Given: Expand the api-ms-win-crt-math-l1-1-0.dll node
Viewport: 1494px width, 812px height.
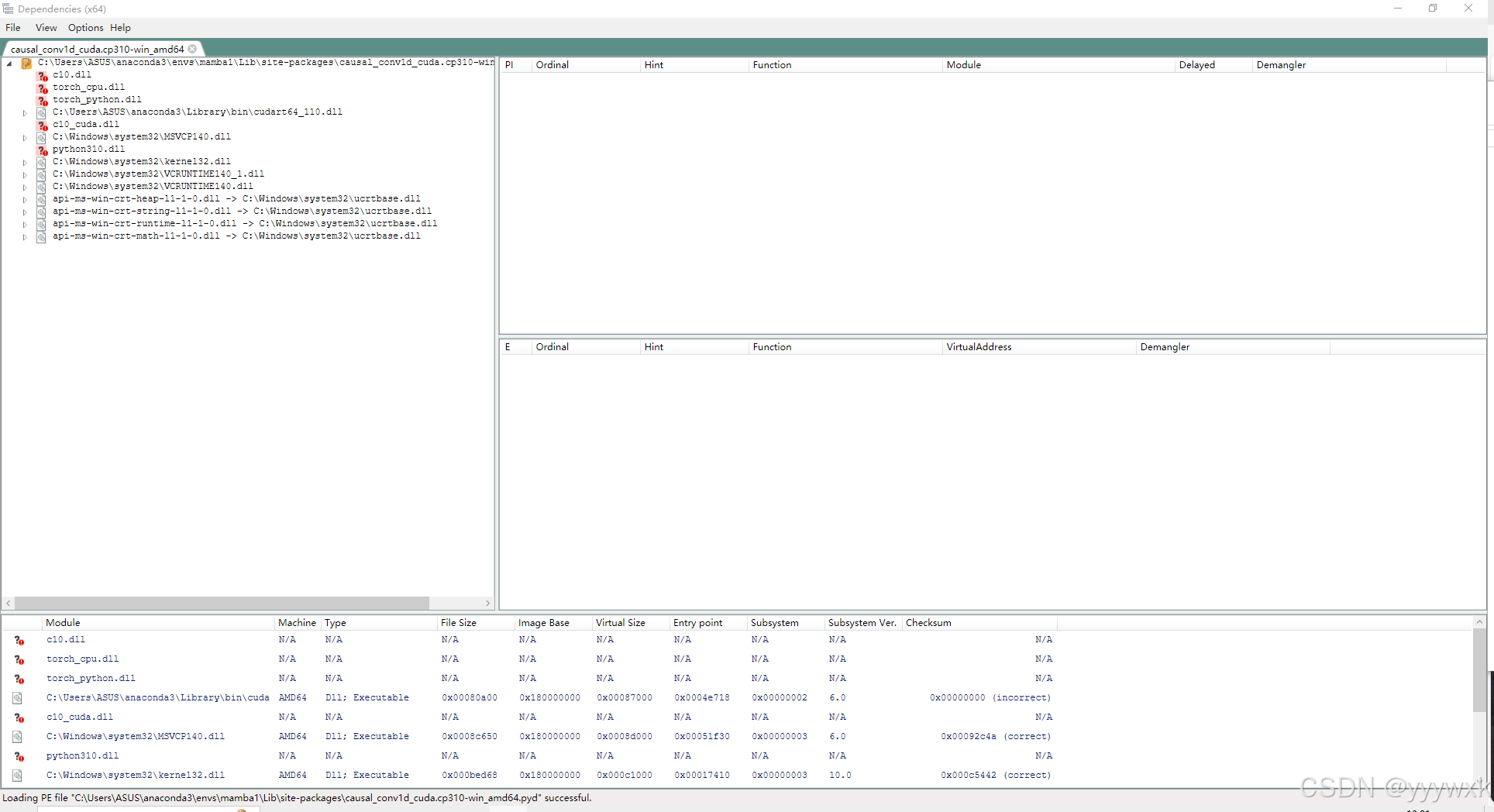Looking at the screenshot, I should coord(25,237).
